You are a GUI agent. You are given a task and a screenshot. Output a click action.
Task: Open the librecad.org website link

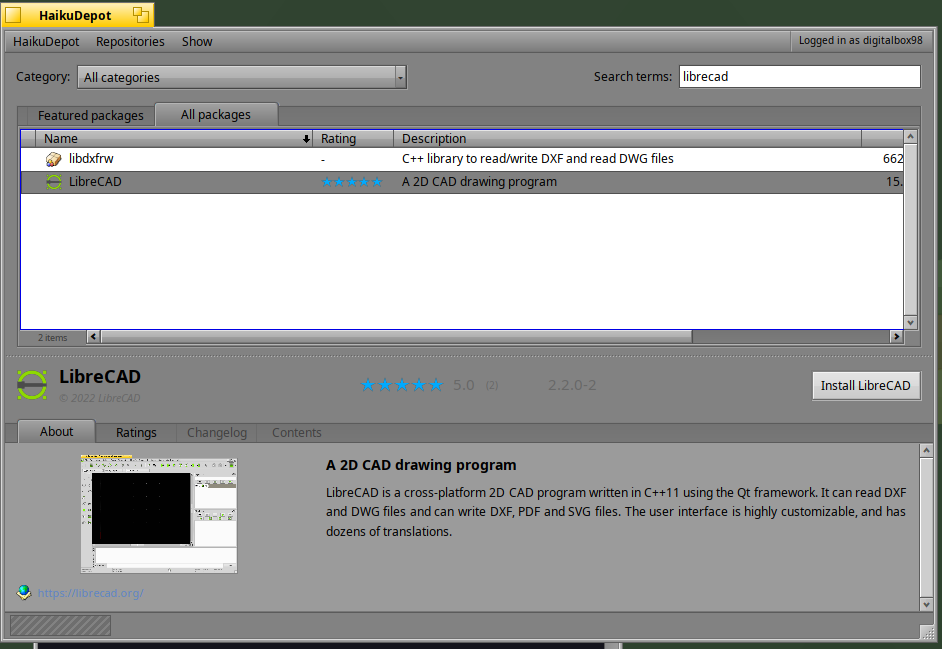91,593
